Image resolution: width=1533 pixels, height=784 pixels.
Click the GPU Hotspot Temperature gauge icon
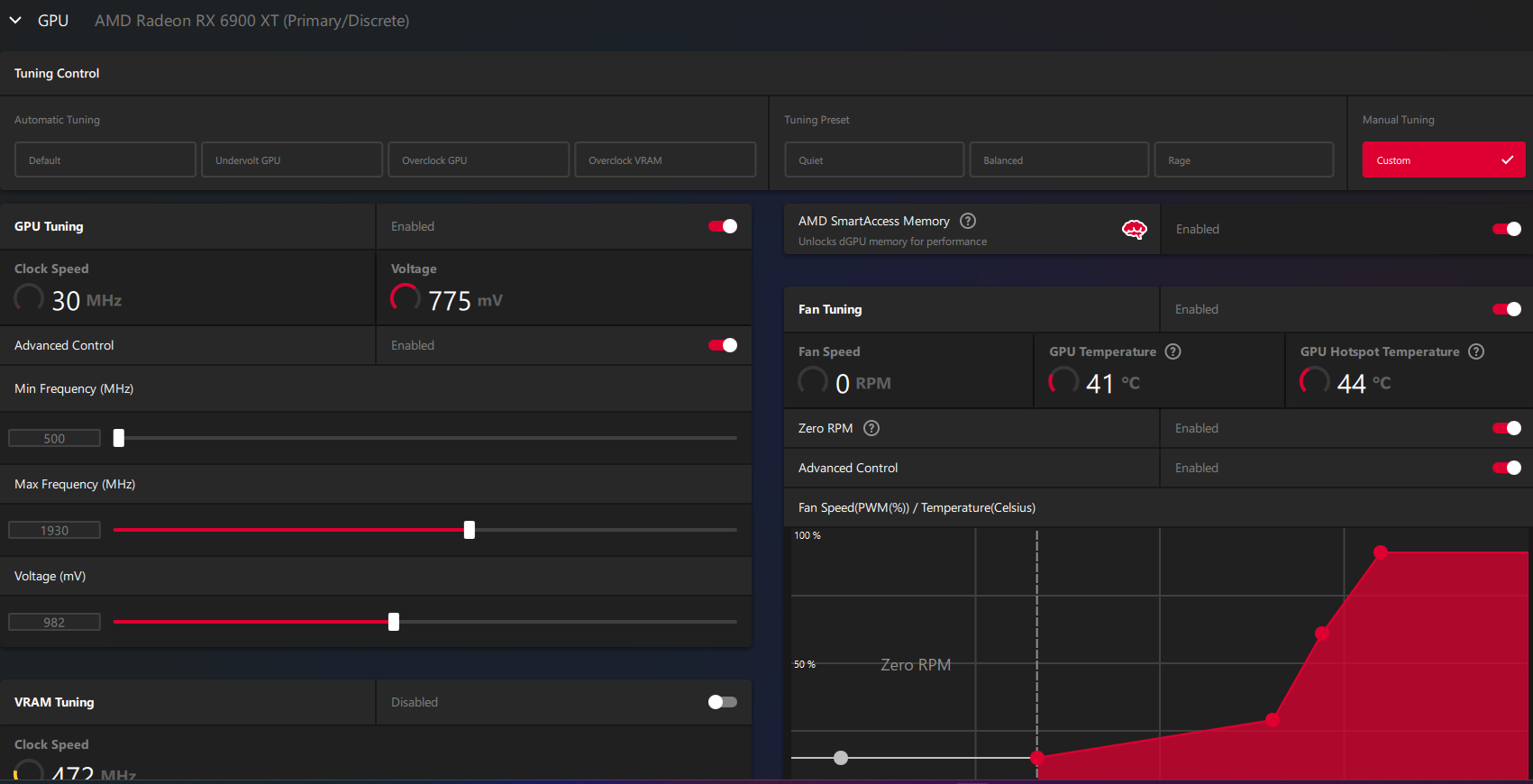click(x=1315, y=381)
